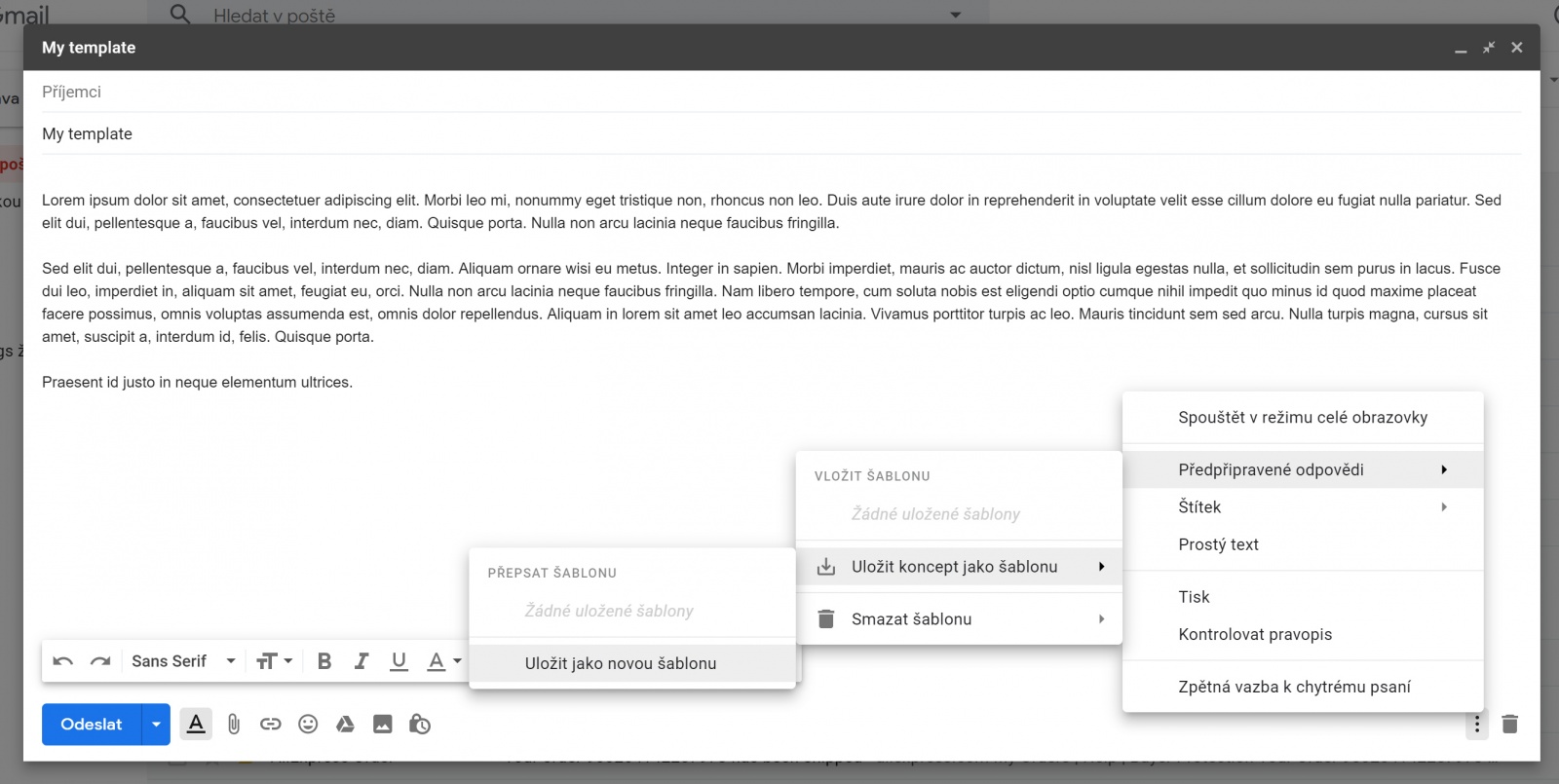
Task: Click disabled Žádné uložené šablony under Vložit šablonu
Action: (x=935, y=514)
